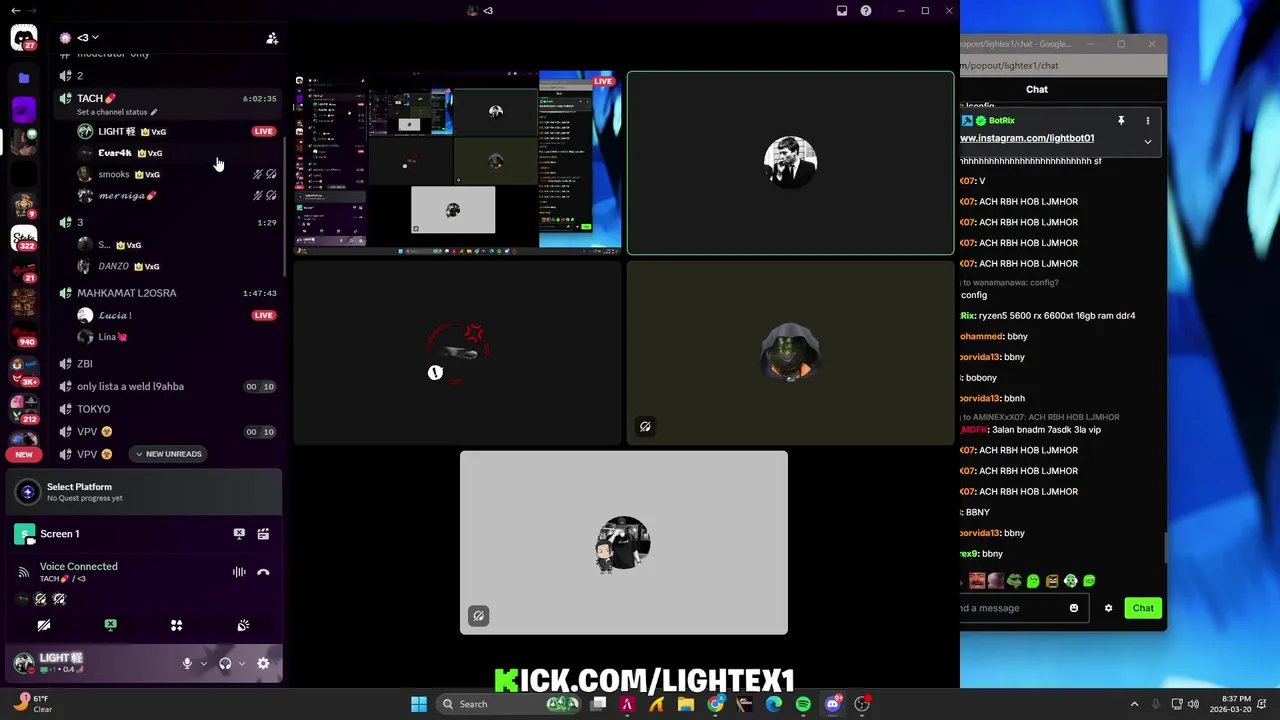Open File Explorer from taskbar
This screenshot has width=1280, height=720.
pyautogui.click(x=686, y=704)
